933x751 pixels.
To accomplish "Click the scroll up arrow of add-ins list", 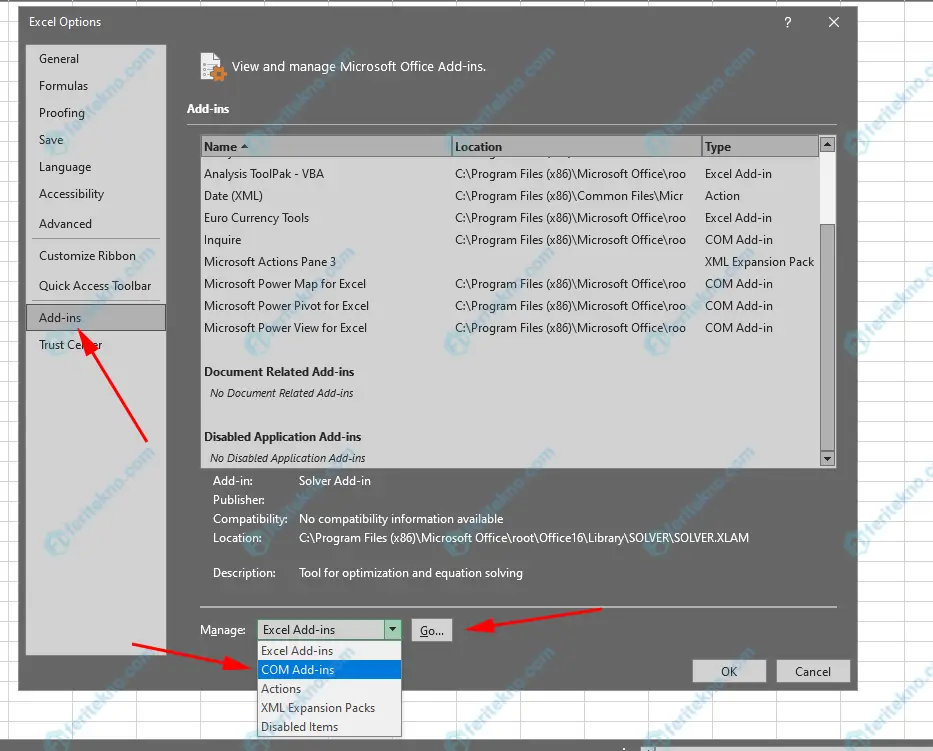I will [x=827, y=144].
